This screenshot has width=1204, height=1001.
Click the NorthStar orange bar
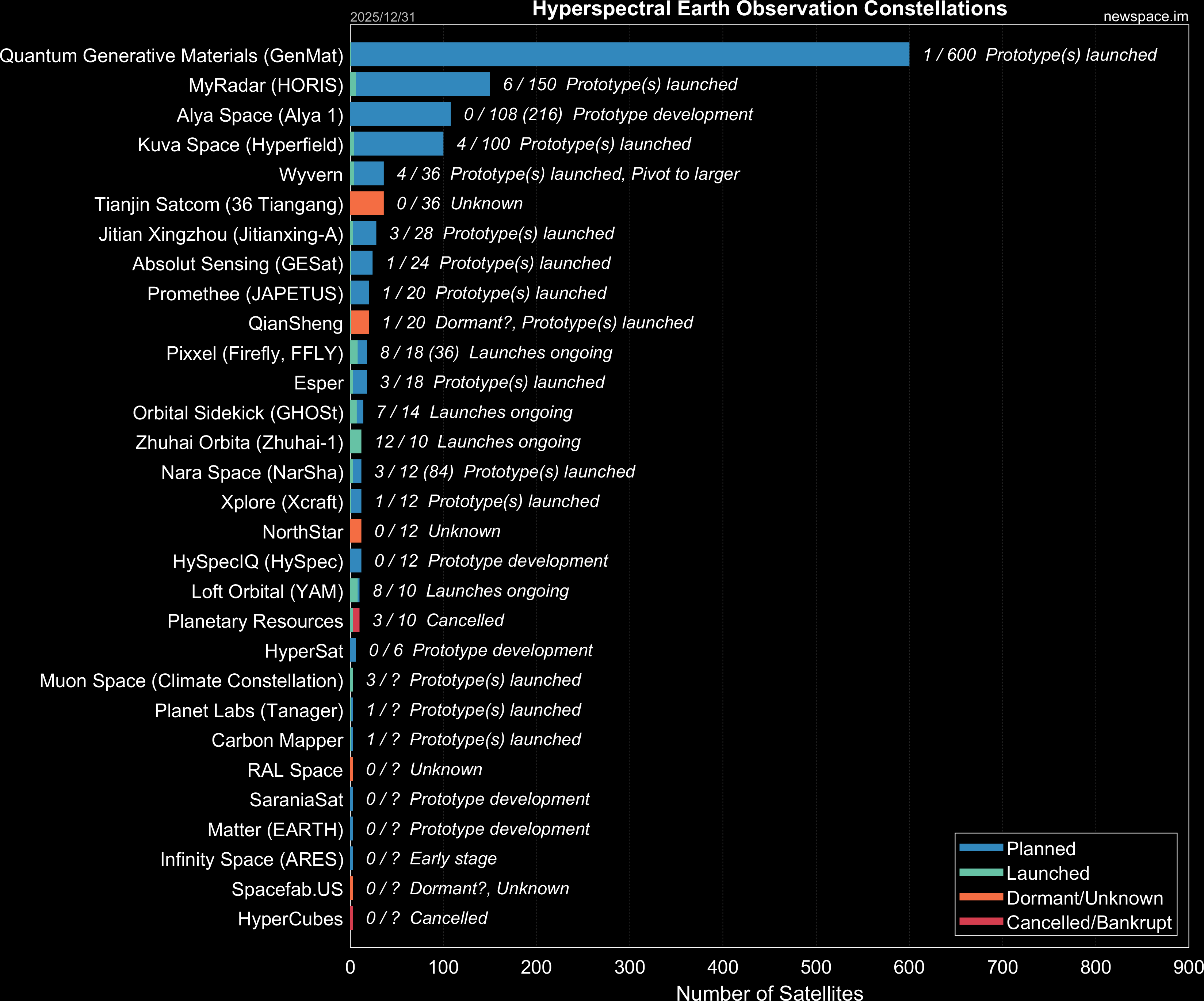[356, 530]
